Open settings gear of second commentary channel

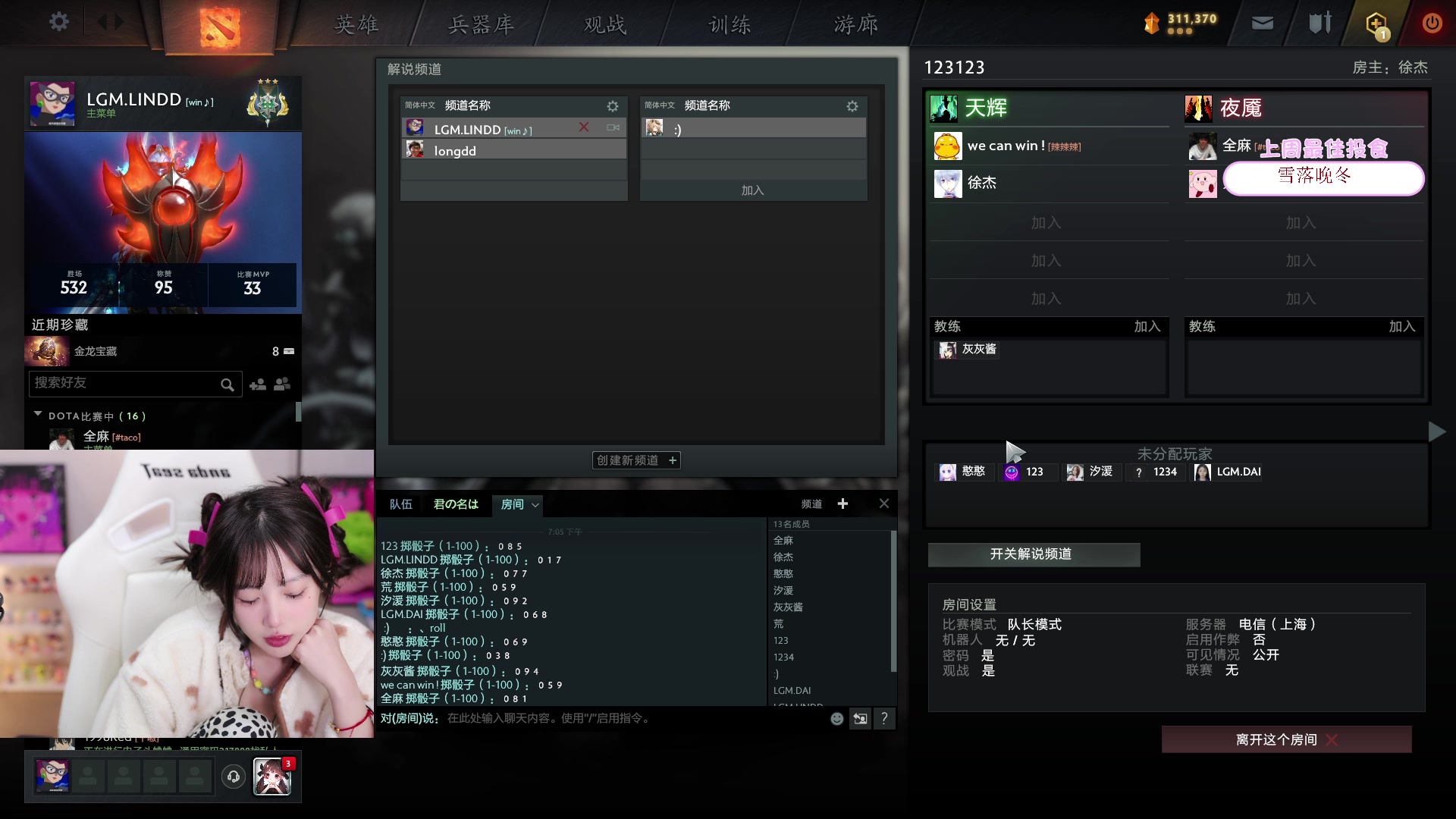coord(852,106)
